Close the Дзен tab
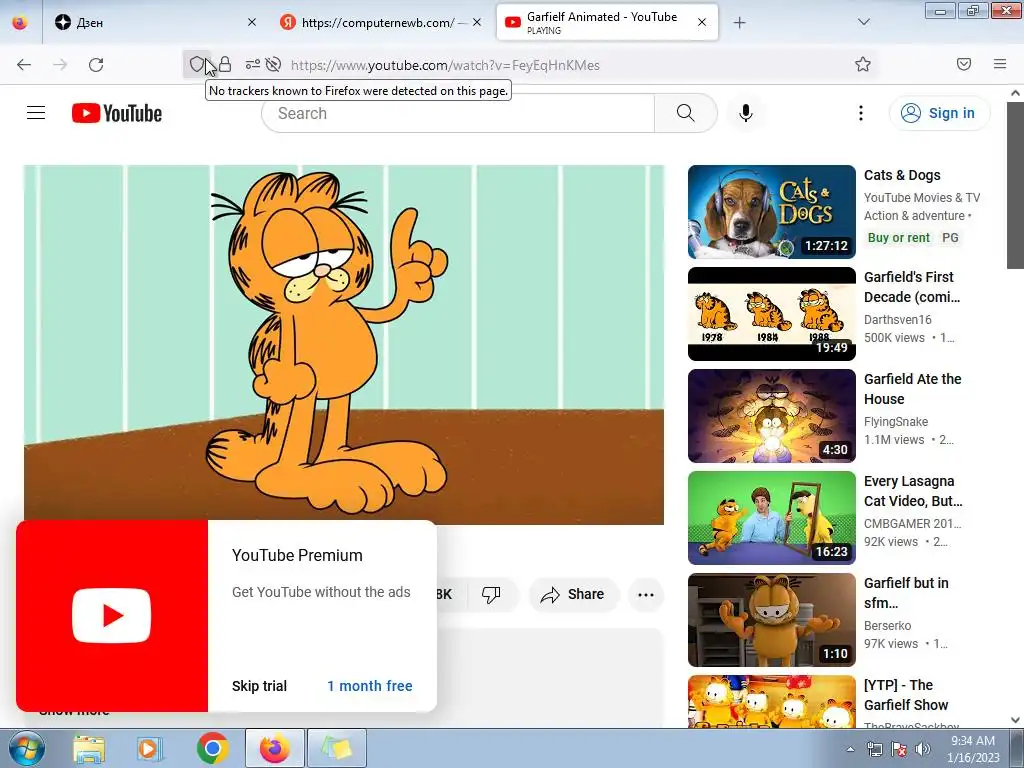1024x768 pixels. tap(252, 22)
